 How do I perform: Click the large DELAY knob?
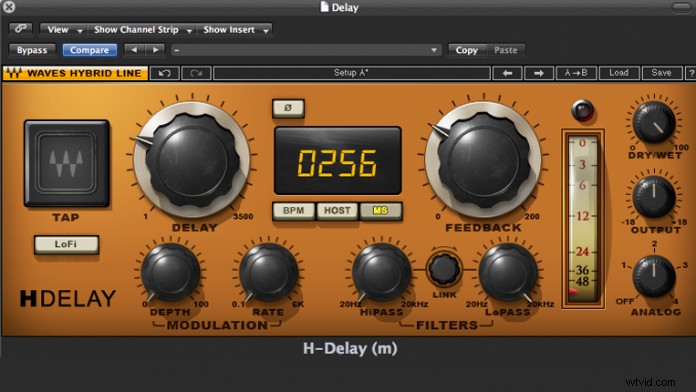192,160
